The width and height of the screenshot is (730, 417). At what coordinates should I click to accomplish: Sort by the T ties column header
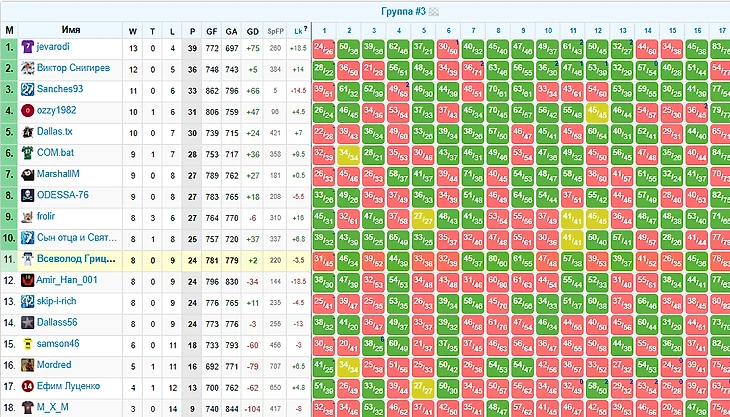click(153, 32)
